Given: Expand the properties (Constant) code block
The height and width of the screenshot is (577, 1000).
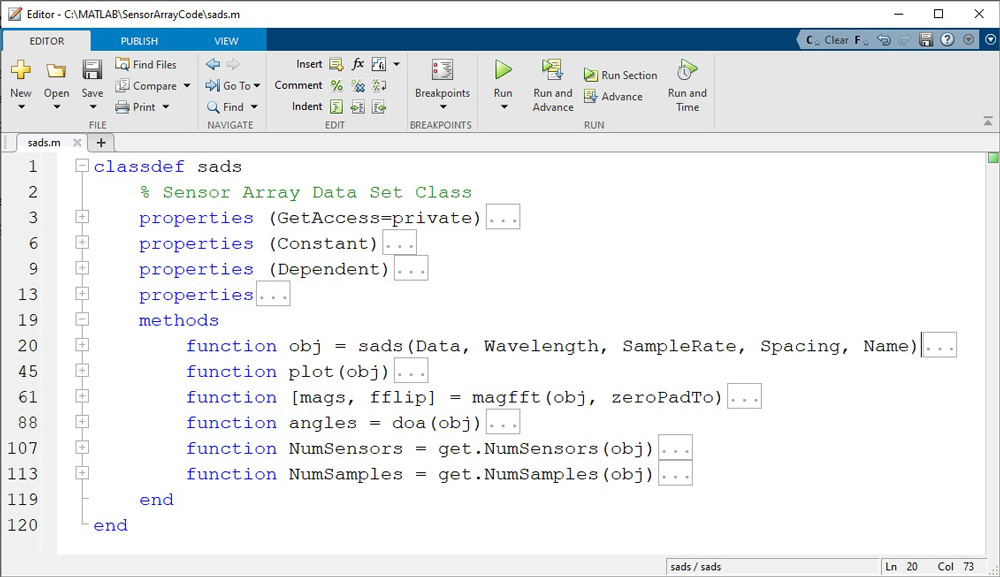Looking at the screenshot, I should [x=81, y=243].
